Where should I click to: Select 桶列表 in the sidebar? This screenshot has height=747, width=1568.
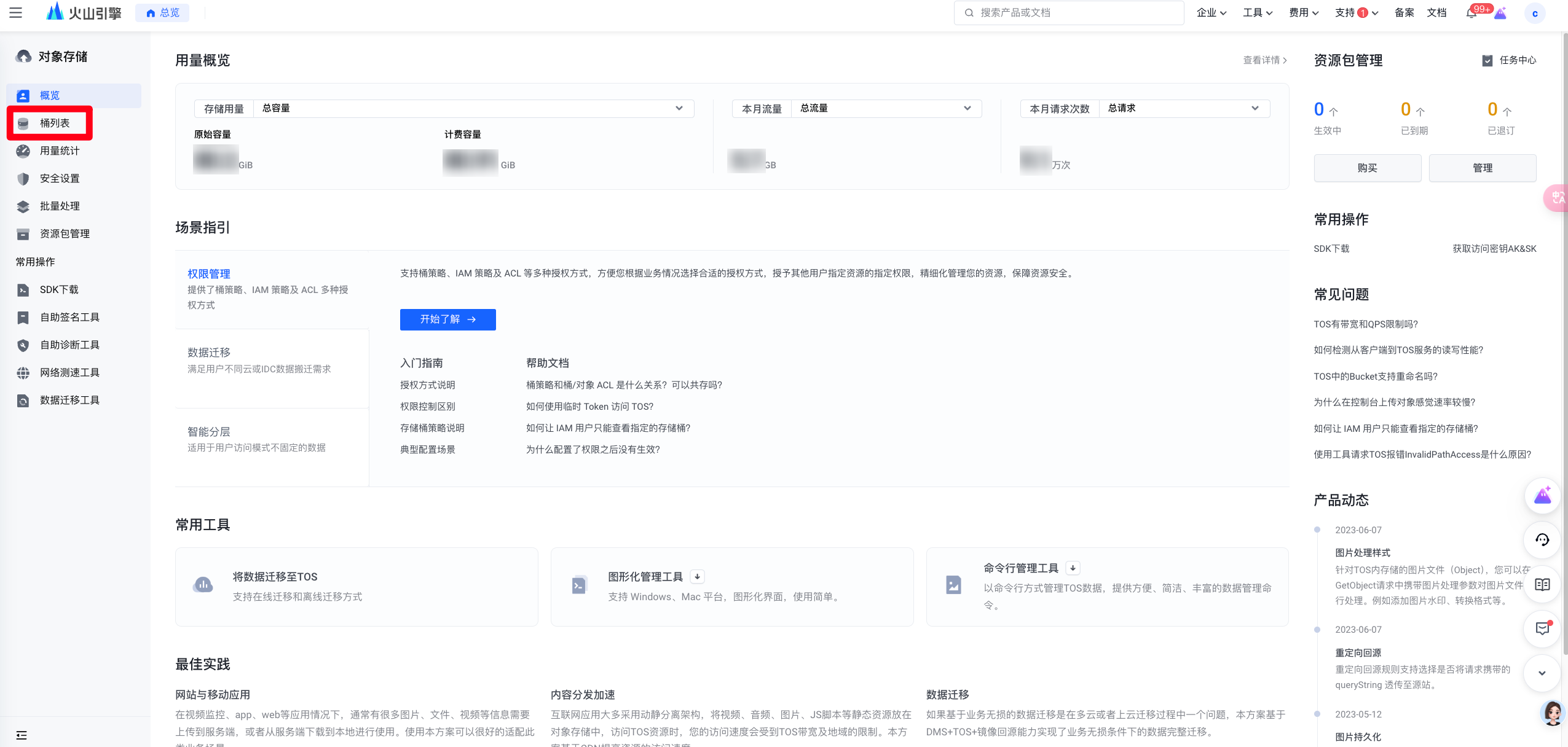pos(55,123)
